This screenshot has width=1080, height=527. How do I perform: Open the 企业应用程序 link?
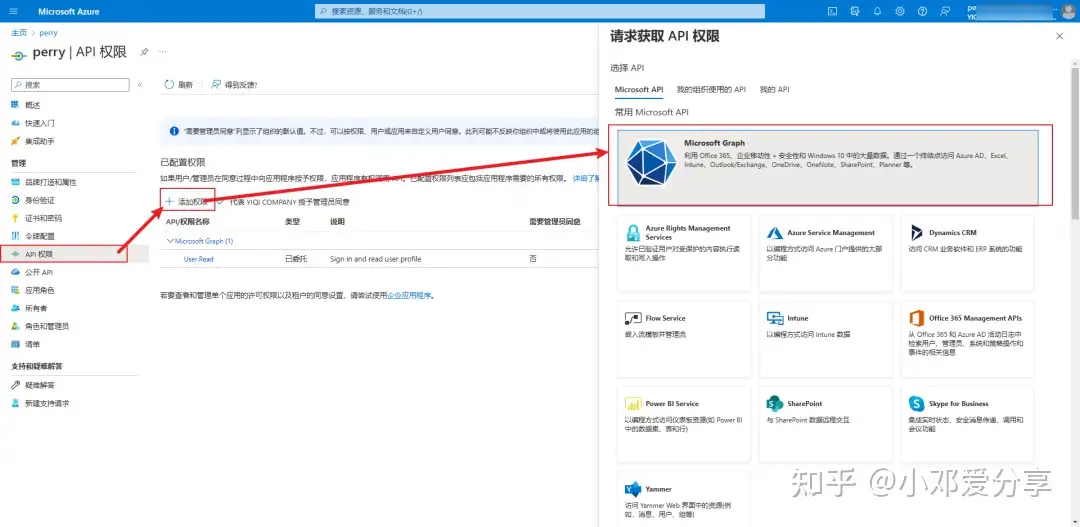409,296
